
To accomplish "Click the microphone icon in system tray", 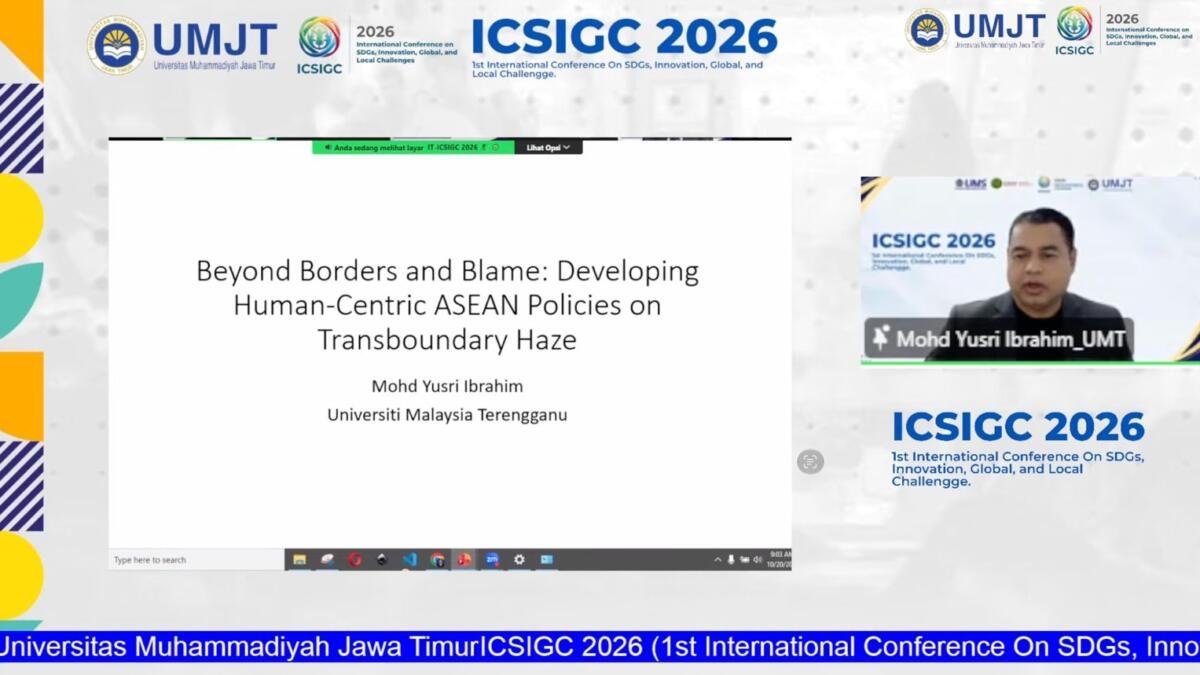I will (x=731, y=560).
